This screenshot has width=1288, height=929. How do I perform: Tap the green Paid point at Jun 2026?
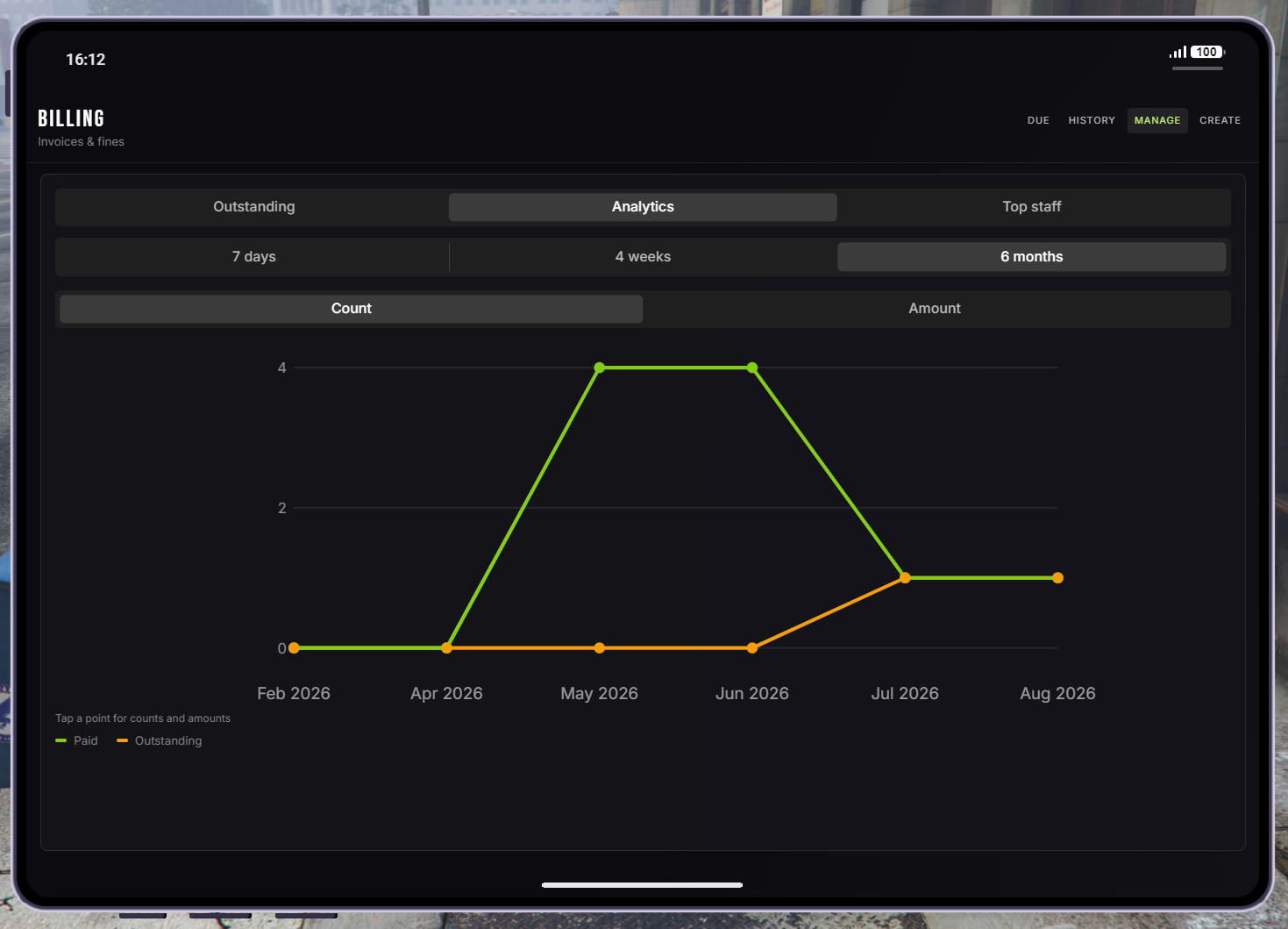(x=752, y=368)
